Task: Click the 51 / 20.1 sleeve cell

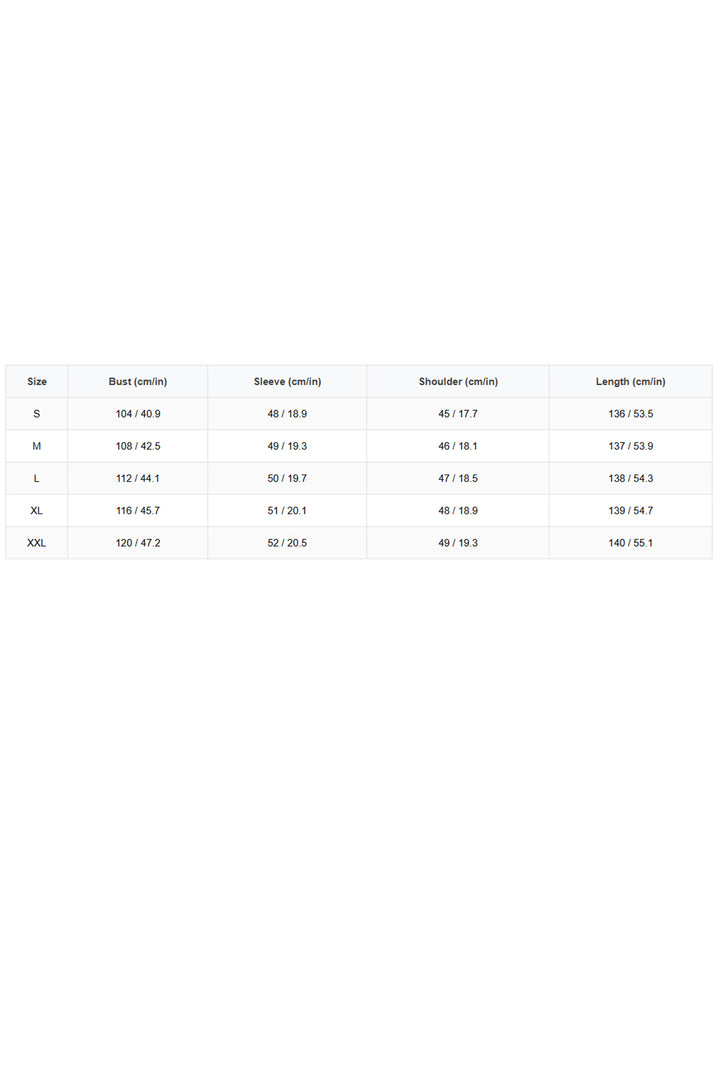Action: 287,511
